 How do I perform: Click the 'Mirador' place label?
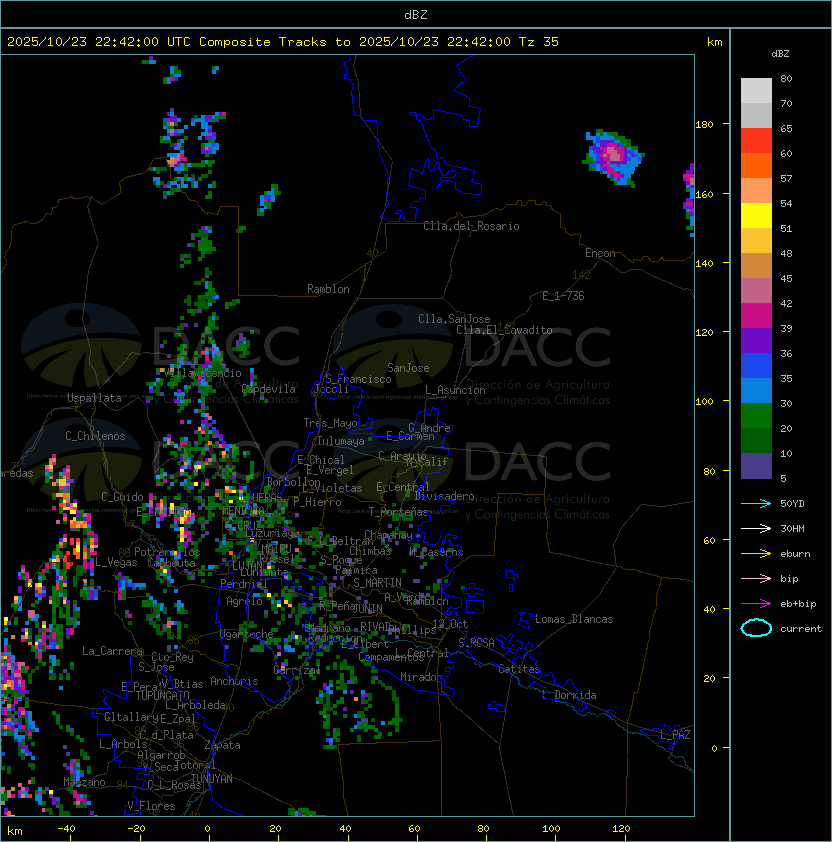point(421,677)
